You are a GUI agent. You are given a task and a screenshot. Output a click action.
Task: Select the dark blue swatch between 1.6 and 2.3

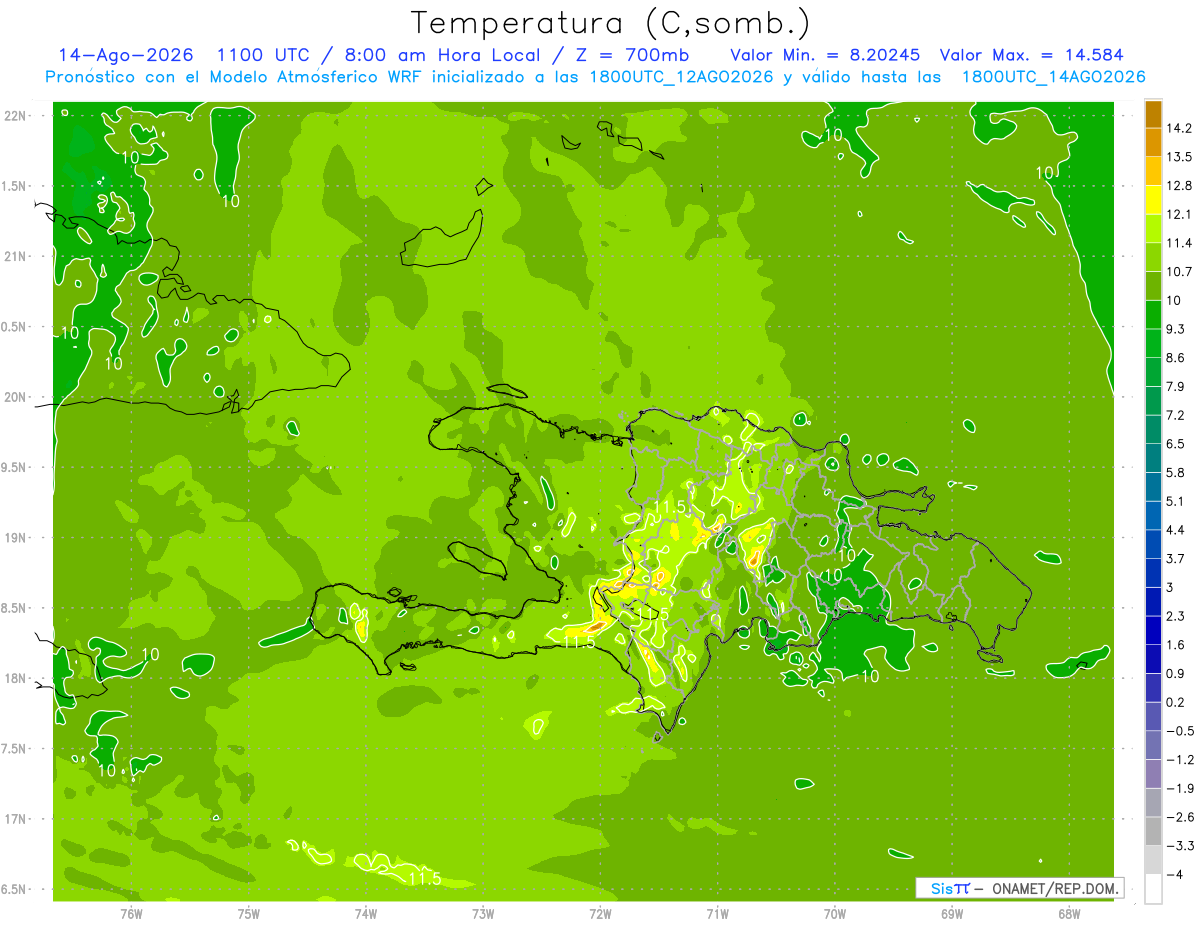(x=1153, y=630)
